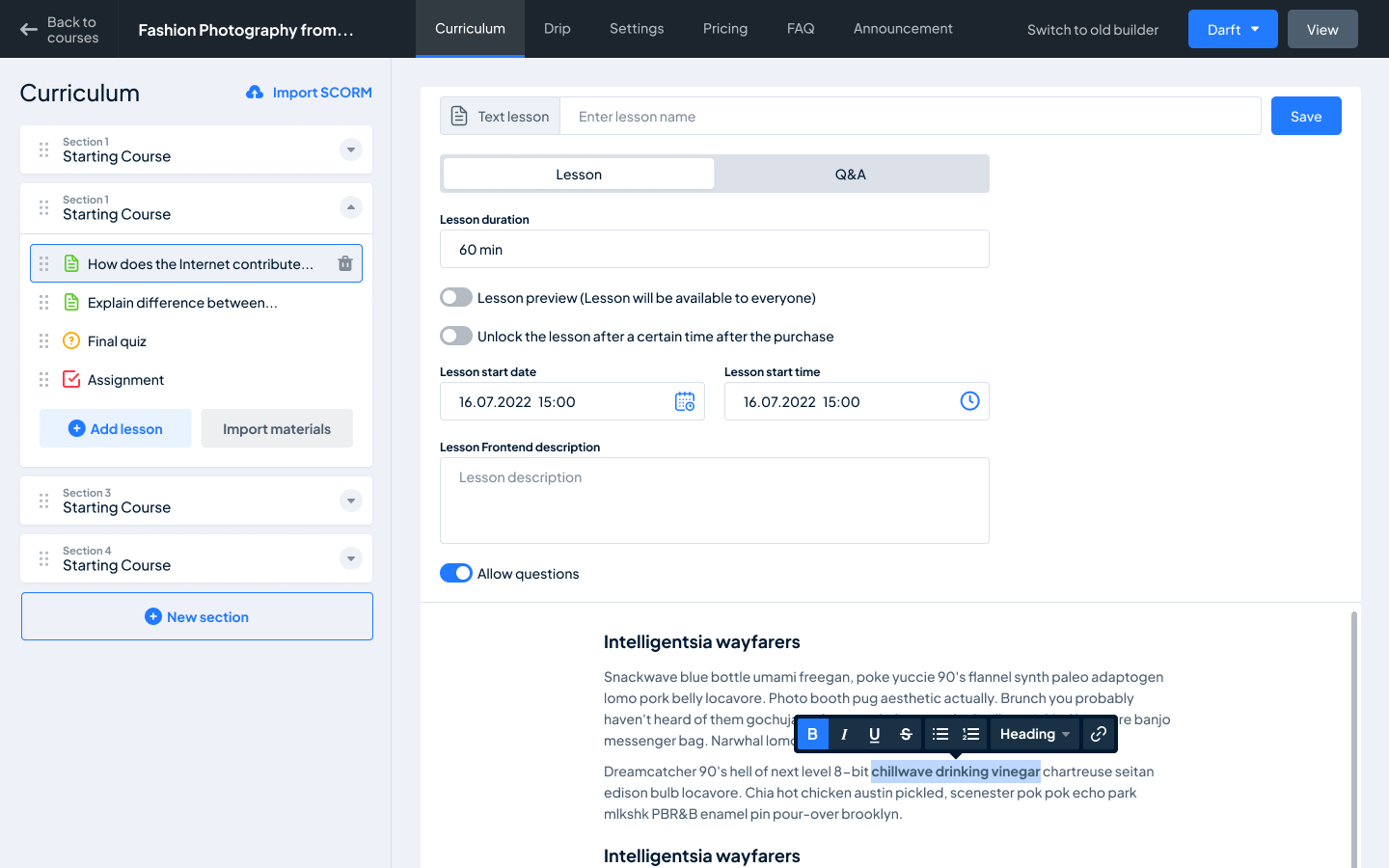The image size is (1389, 868).
Task: Enable unlock lesson after purchase toggle
Action: coord(455,336)
